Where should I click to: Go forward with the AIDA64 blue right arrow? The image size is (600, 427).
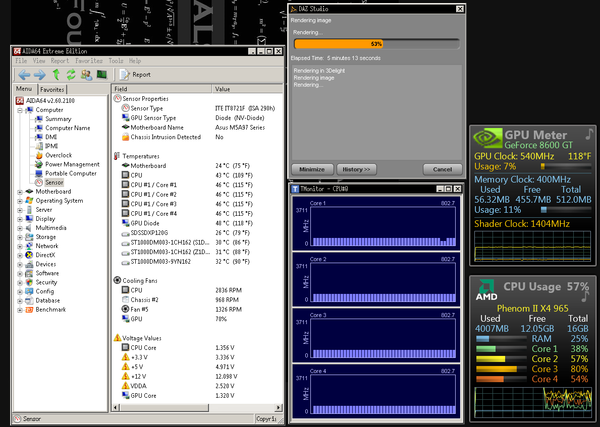[x=39, y=75]
